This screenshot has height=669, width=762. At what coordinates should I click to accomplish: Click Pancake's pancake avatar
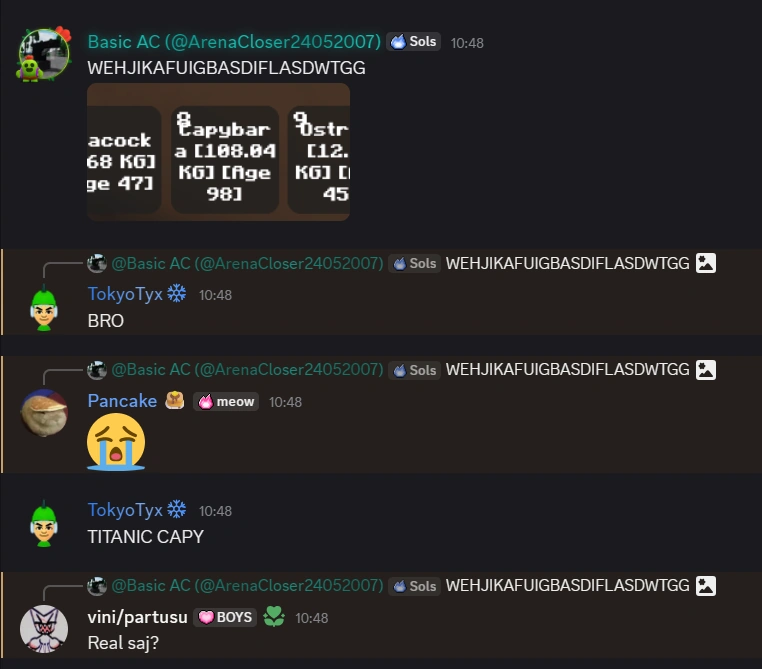[44, 413]
